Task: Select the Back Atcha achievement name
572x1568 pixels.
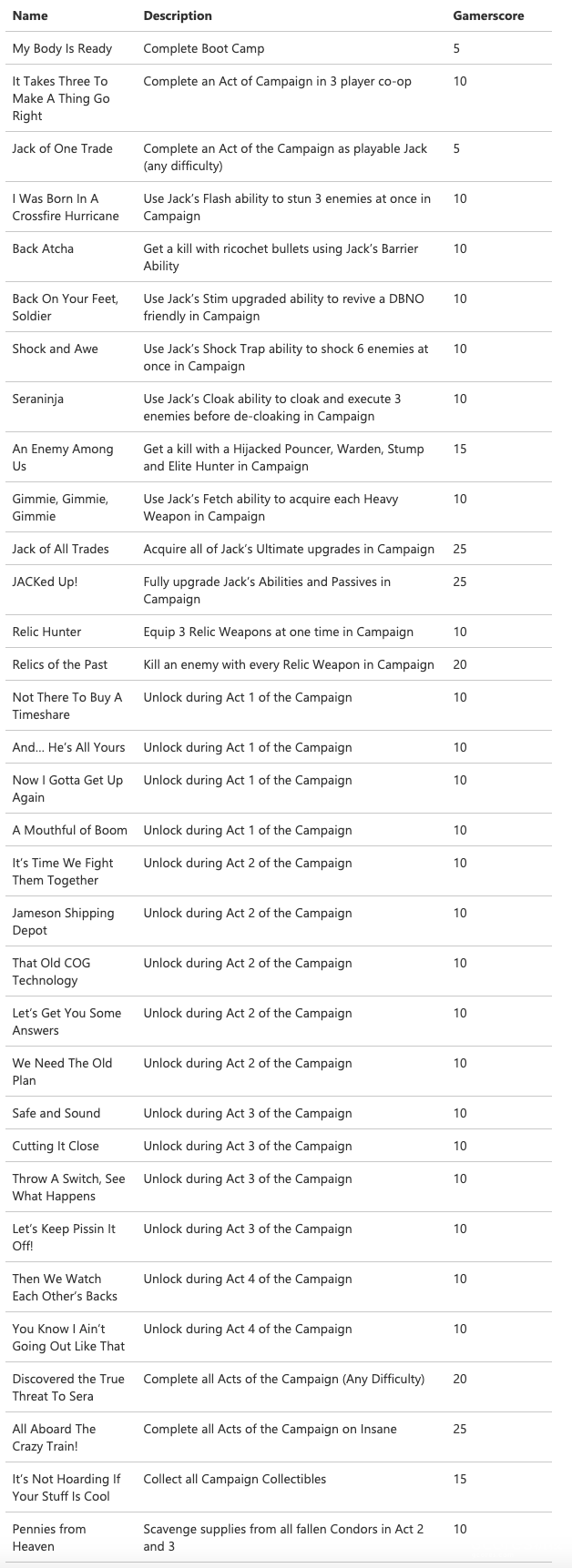Action: tap(43, 248)
